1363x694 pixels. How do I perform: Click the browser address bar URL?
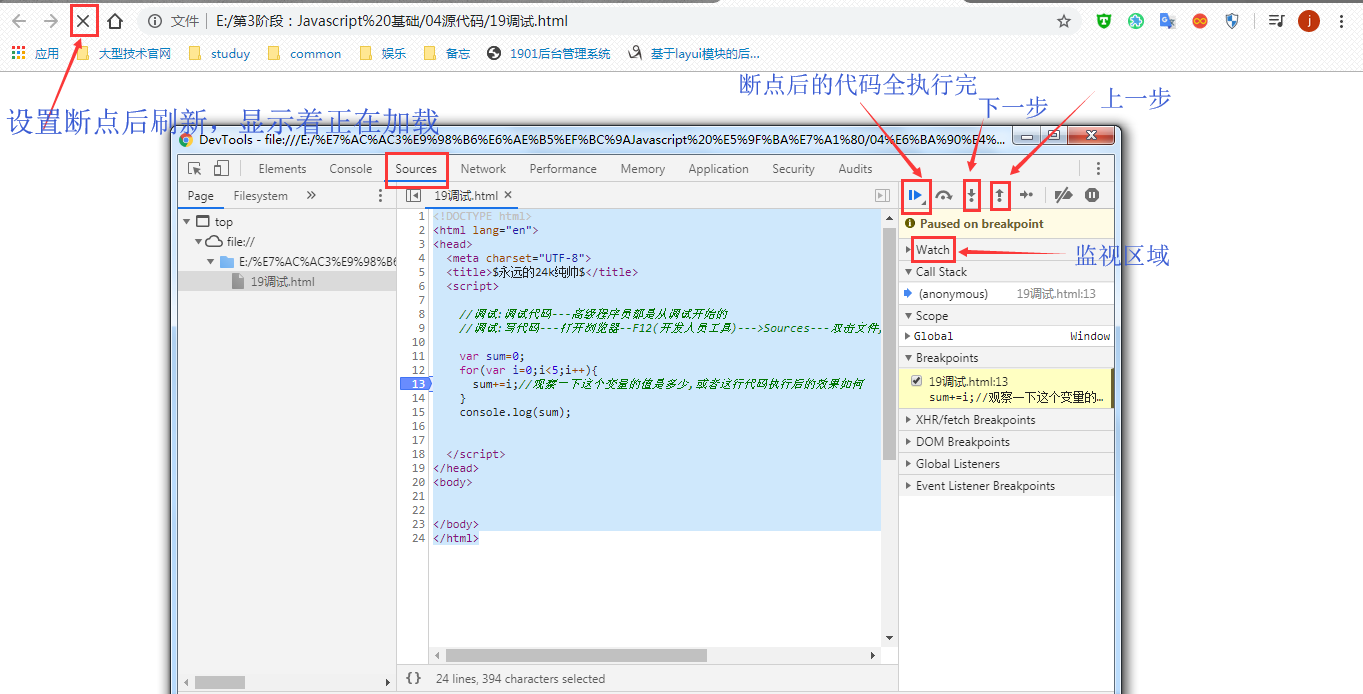point(392,21)
